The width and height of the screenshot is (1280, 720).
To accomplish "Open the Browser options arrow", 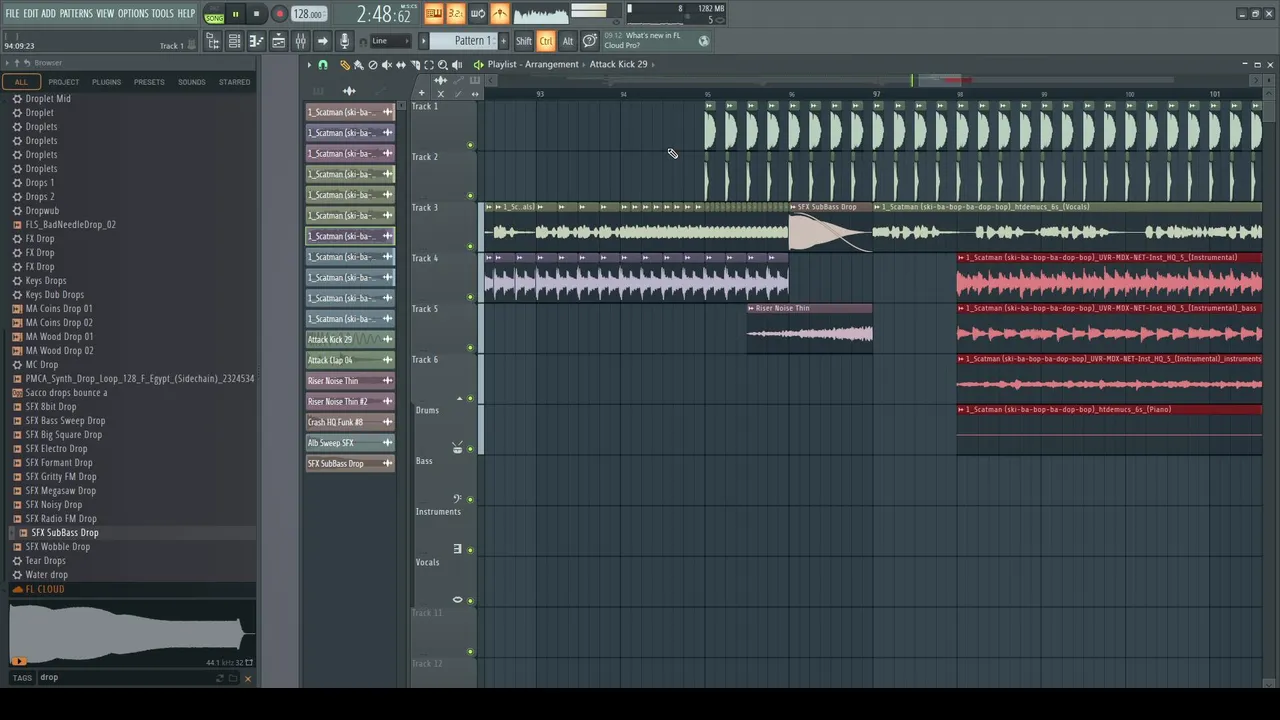I will [x=7, y=63].
